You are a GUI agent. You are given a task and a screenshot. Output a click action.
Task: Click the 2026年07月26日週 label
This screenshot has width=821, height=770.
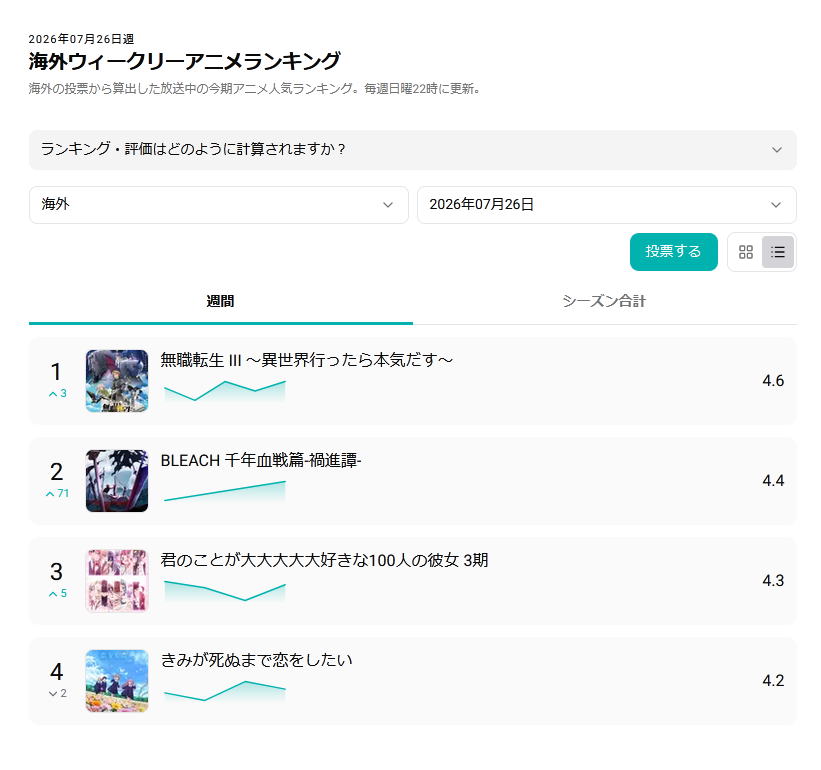point(81,39)
